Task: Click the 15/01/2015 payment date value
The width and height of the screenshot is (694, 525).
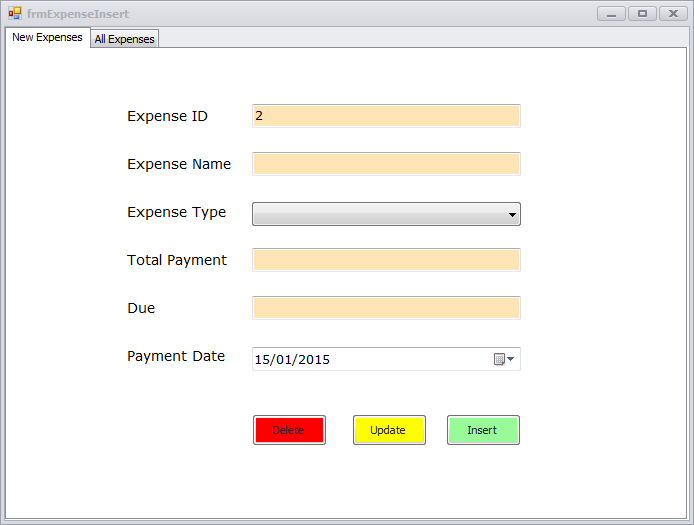Action: pos(292,359)
